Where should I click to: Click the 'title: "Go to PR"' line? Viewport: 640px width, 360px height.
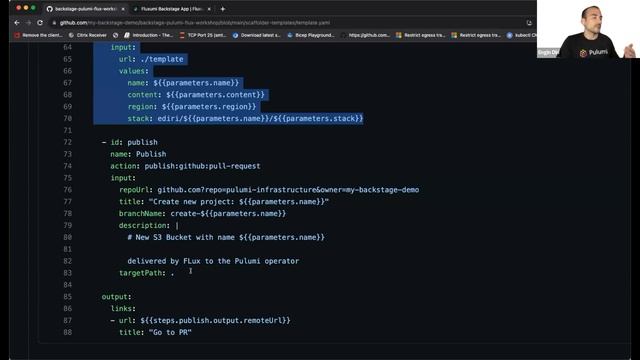155,332
